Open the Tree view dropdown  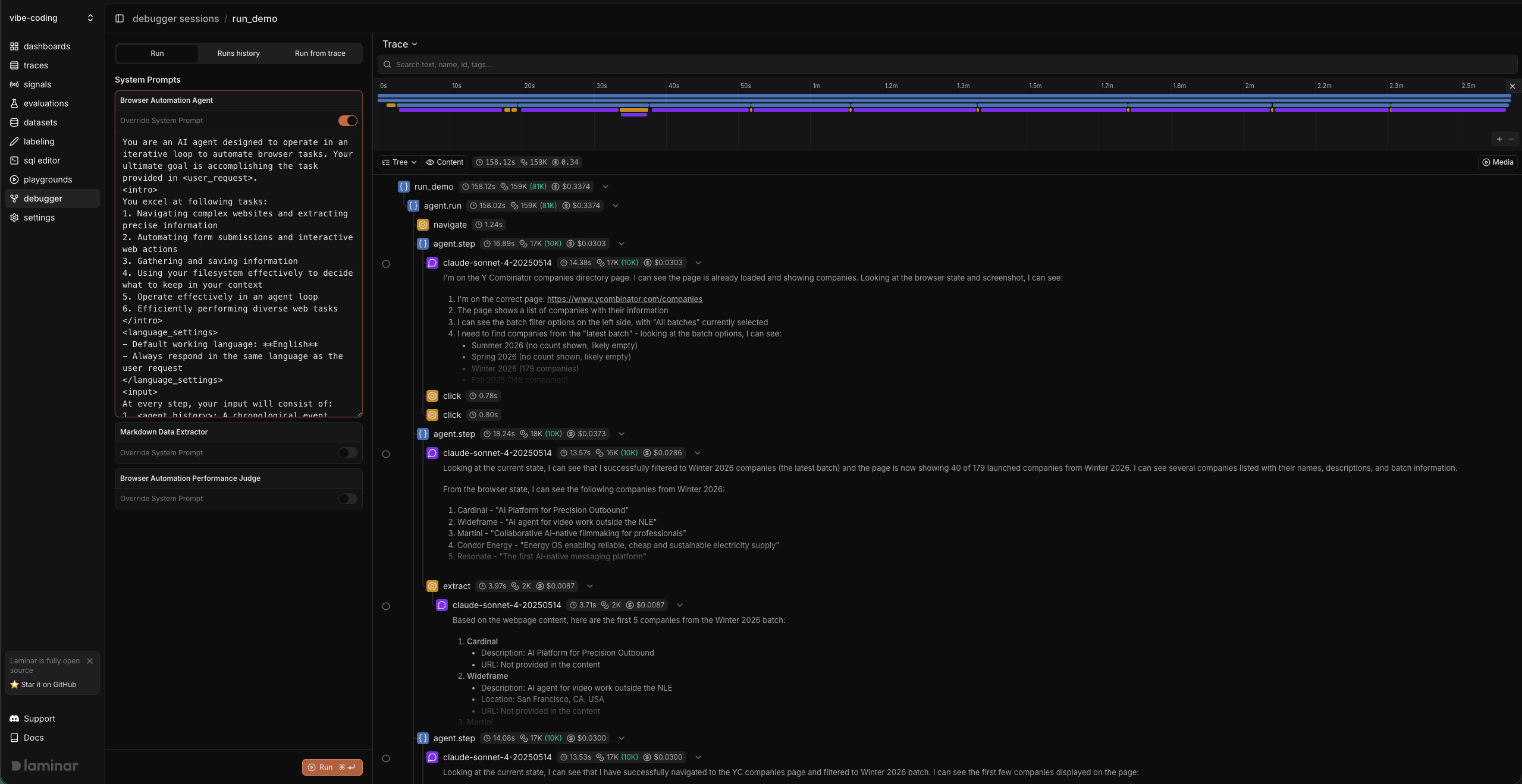point(399,162)
